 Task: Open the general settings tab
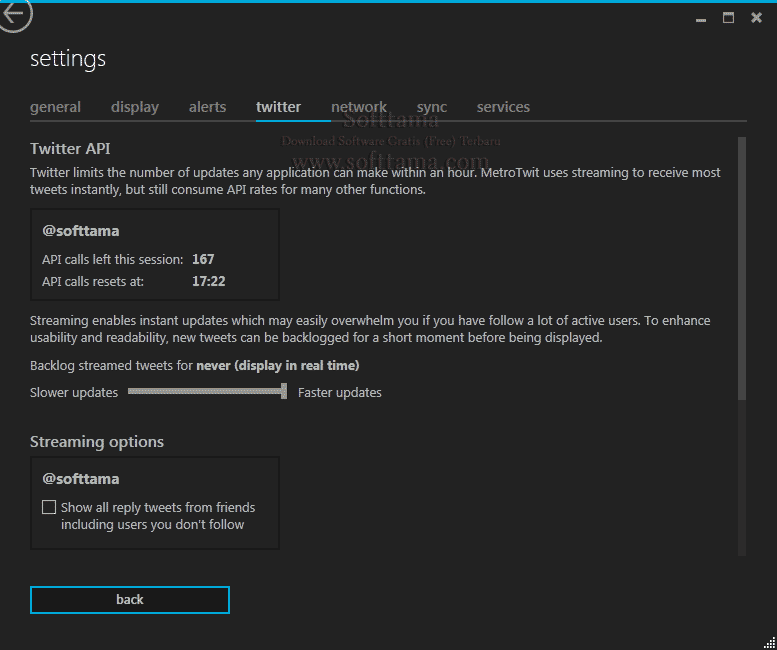click(55, 107)
